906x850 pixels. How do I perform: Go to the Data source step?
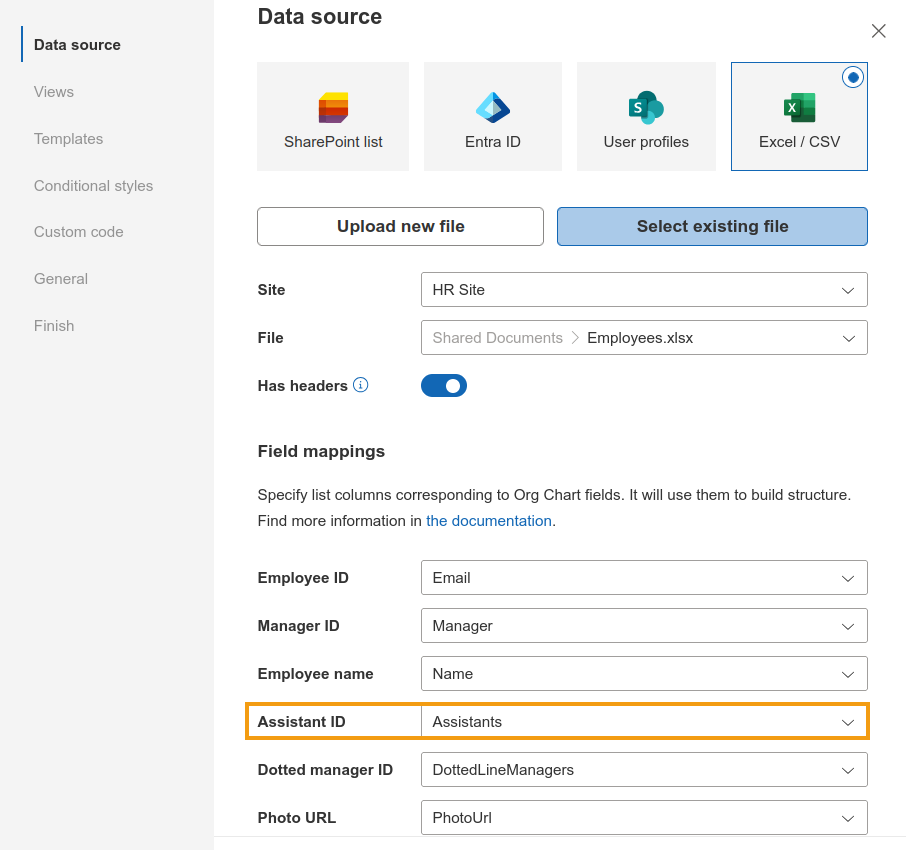coord(77,44)
